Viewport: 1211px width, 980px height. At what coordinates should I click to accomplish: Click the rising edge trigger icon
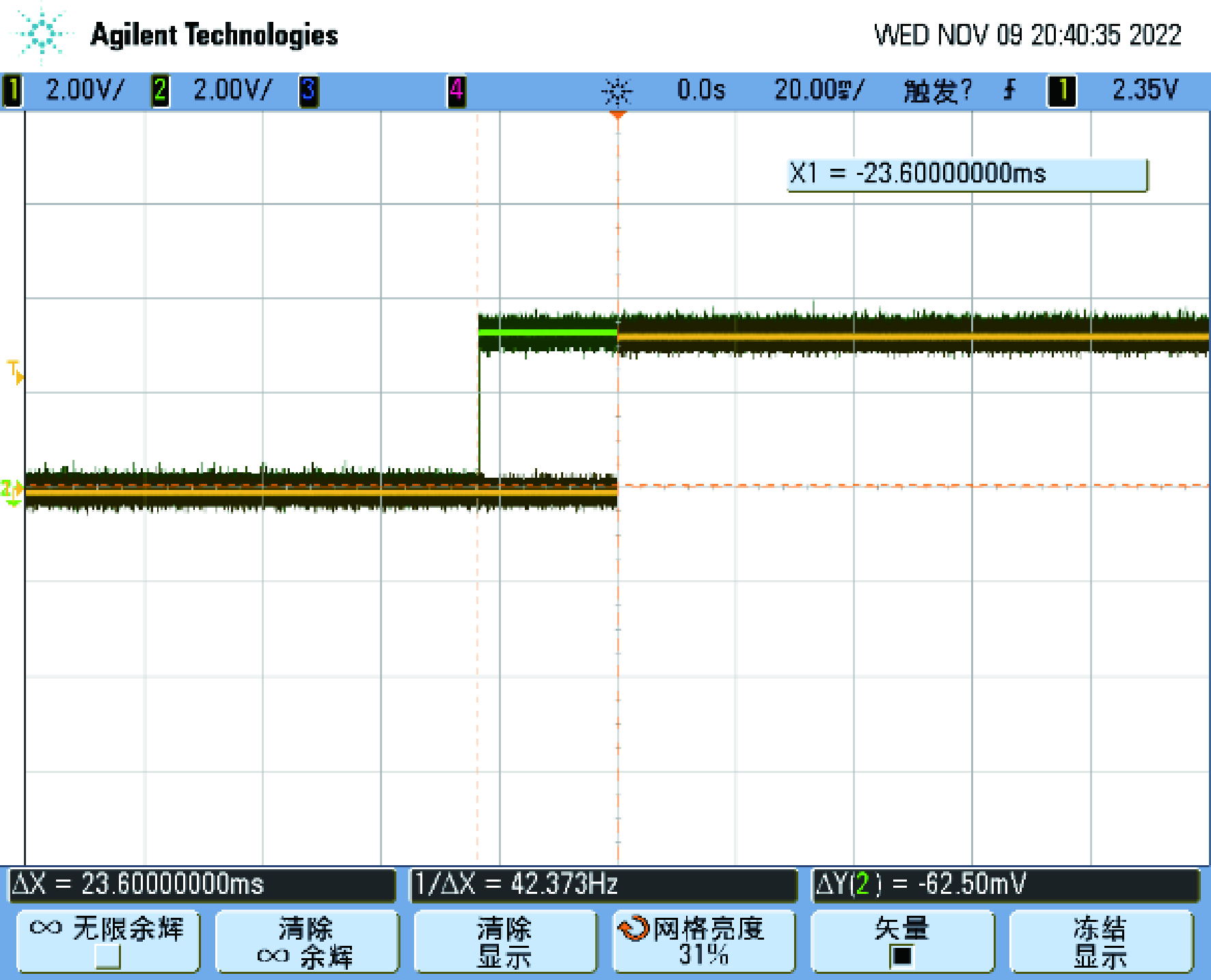click(x=1009, y=90)
